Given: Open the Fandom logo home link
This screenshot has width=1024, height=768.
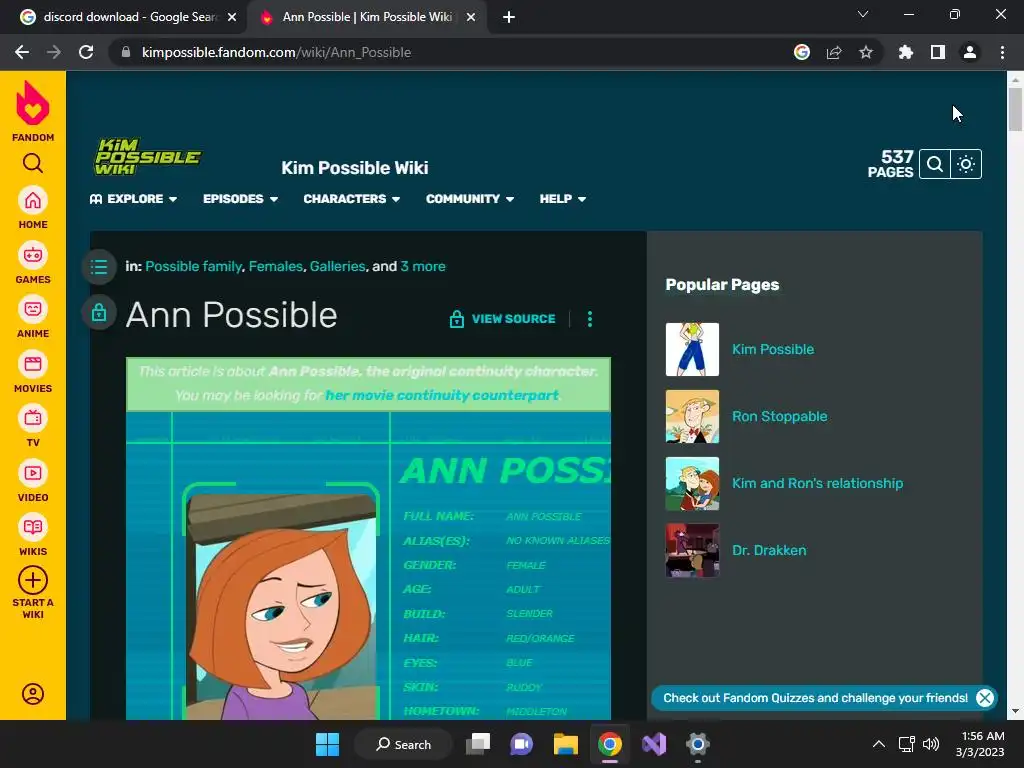Looking at the screenshot, I should 33,111.
